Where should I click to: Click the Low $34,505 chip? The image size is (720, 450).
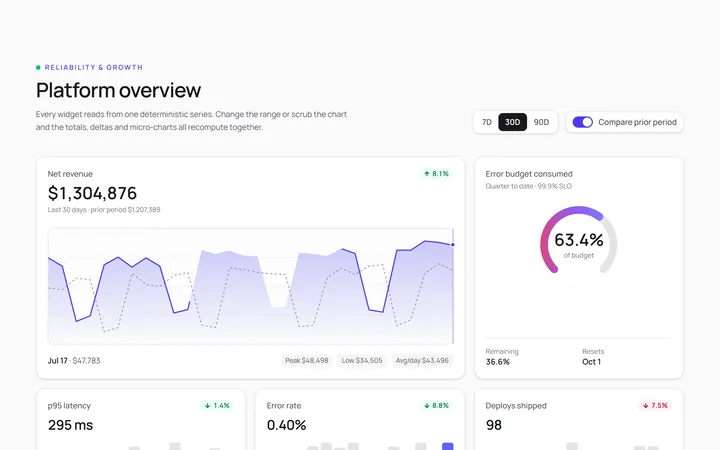(362, 360)
